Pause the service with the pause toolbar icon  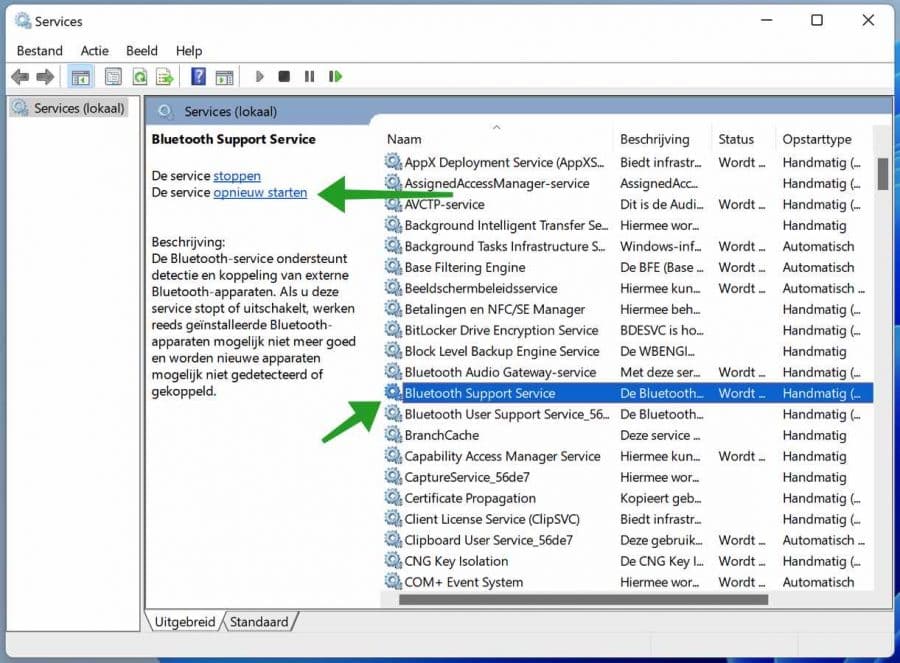coord(308,76)
